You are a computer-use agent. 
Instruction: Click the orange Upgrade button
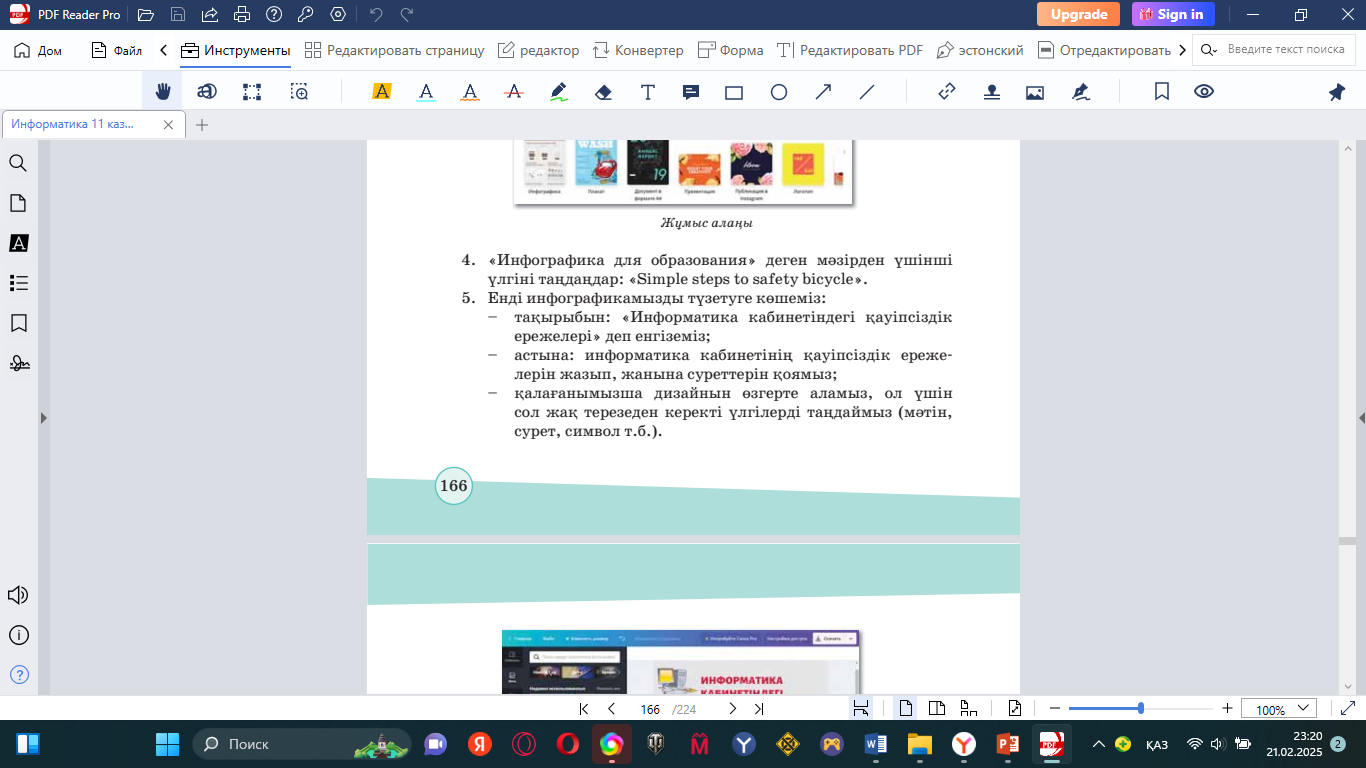coord(1078,14)
